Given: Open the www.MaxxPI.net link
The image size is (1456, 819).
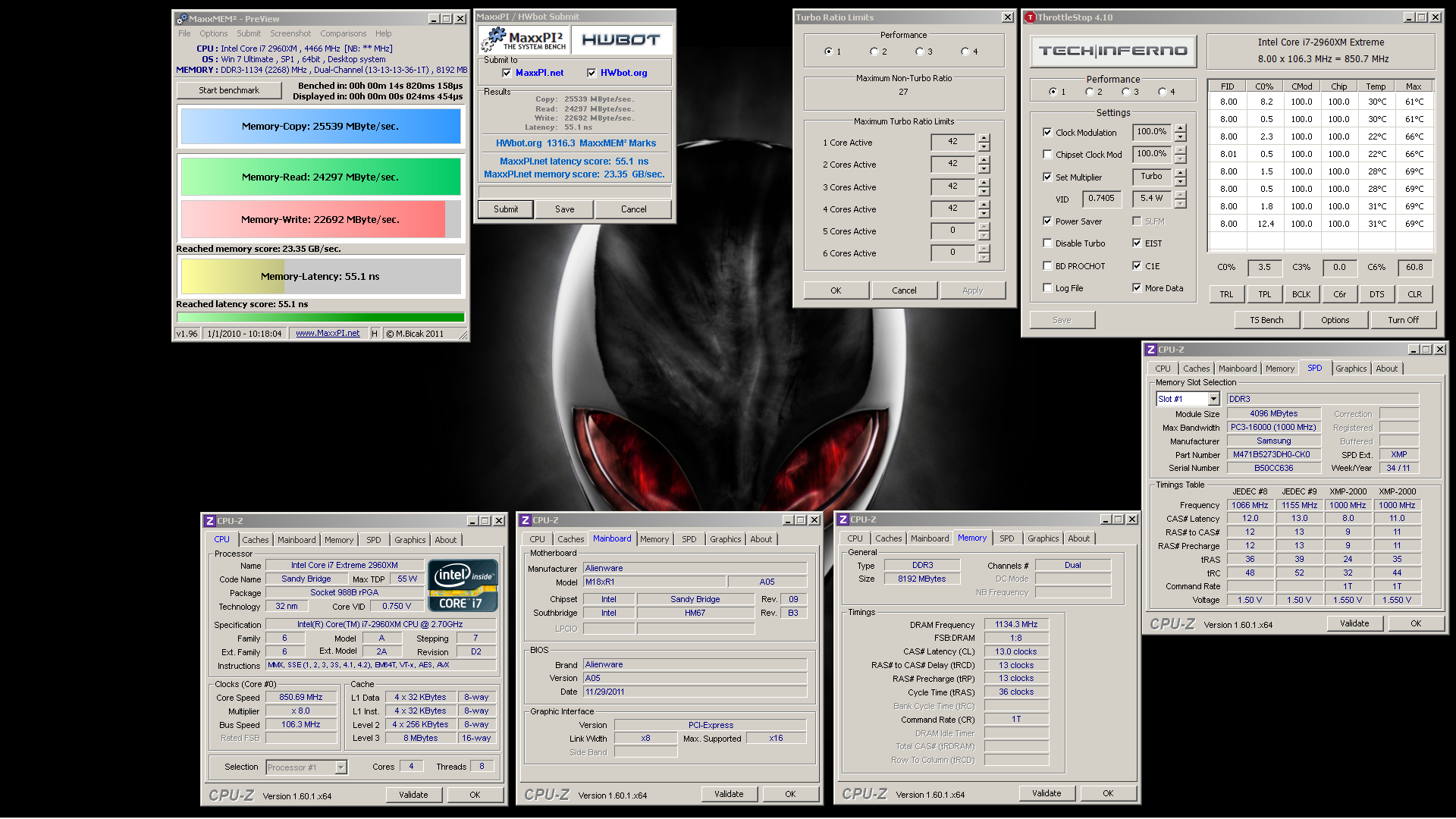Looking at the screenshot, I should [328, 333].
